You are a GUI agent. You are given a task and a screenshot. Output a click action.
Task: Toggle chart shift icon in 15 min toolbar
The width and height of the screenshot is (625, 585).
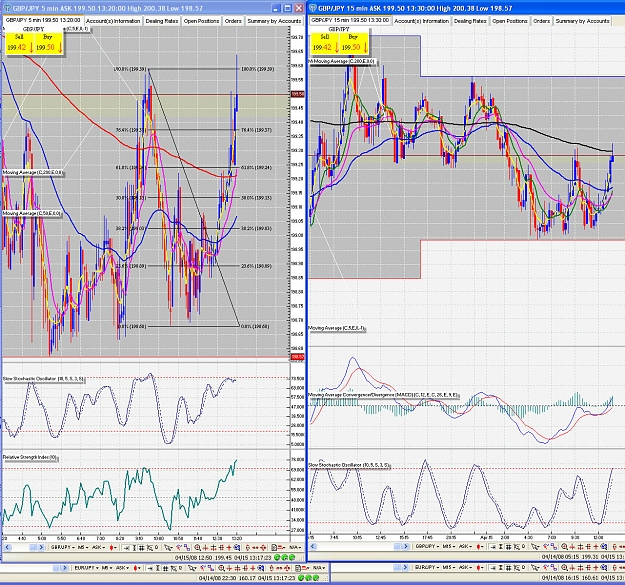[x=493, y=546]
